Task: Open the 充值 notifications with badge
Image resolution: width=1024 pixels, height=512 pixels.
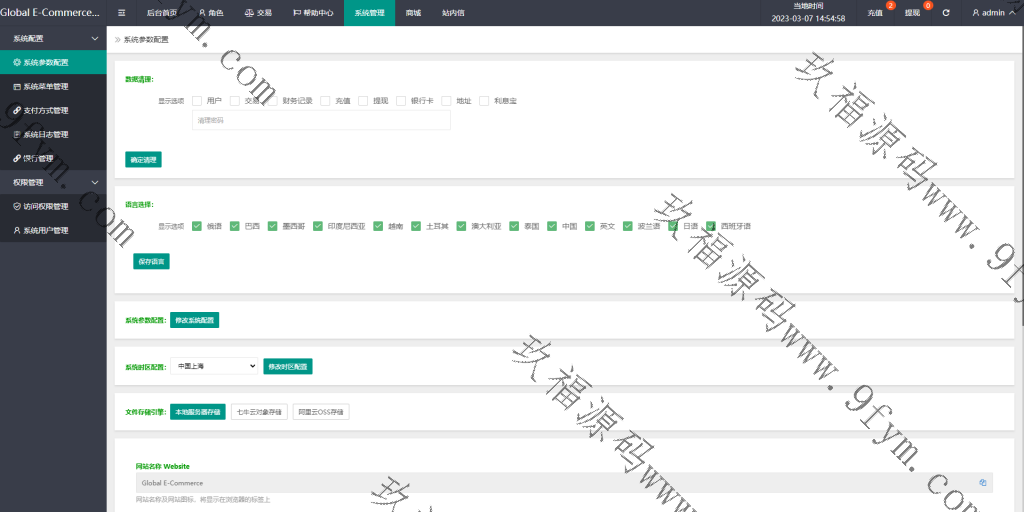Action: click(x=876, y=13)
